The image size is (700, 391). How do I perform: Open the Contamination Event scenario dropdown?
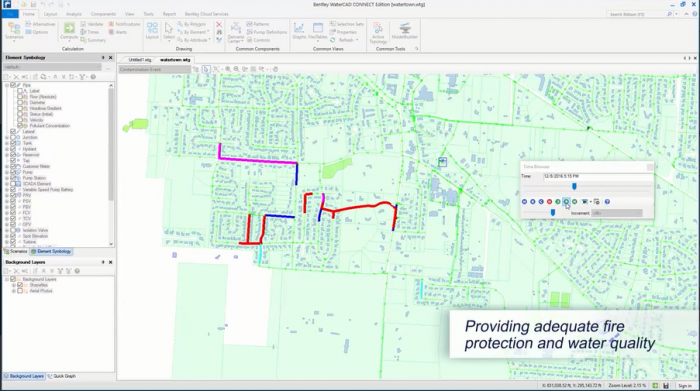pyautogui.click(x=154, y=69)
